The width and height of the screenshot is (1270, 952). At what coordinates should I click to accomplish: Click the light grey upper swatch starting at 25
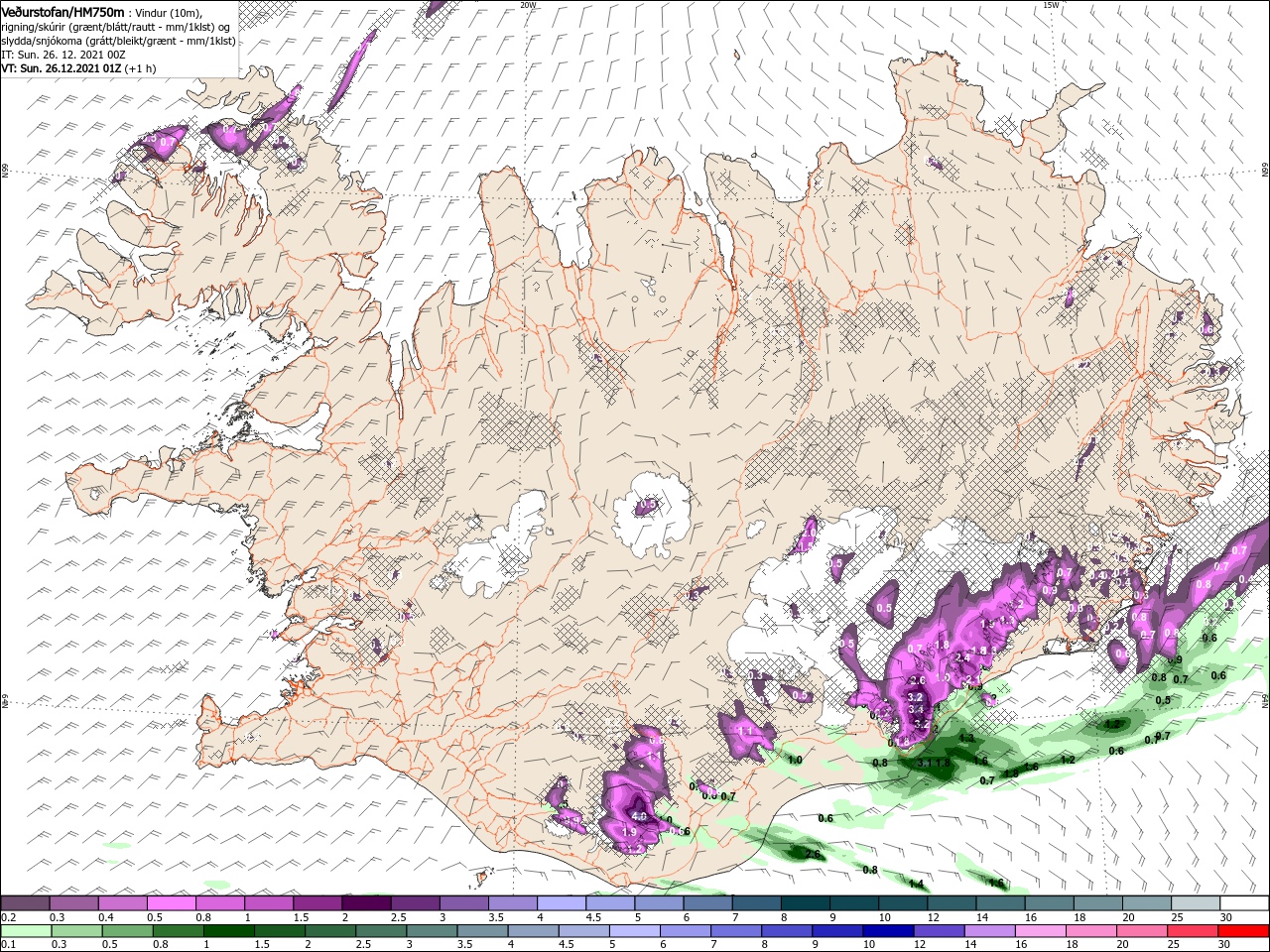pyautogui.click(x=1195, y=903)
